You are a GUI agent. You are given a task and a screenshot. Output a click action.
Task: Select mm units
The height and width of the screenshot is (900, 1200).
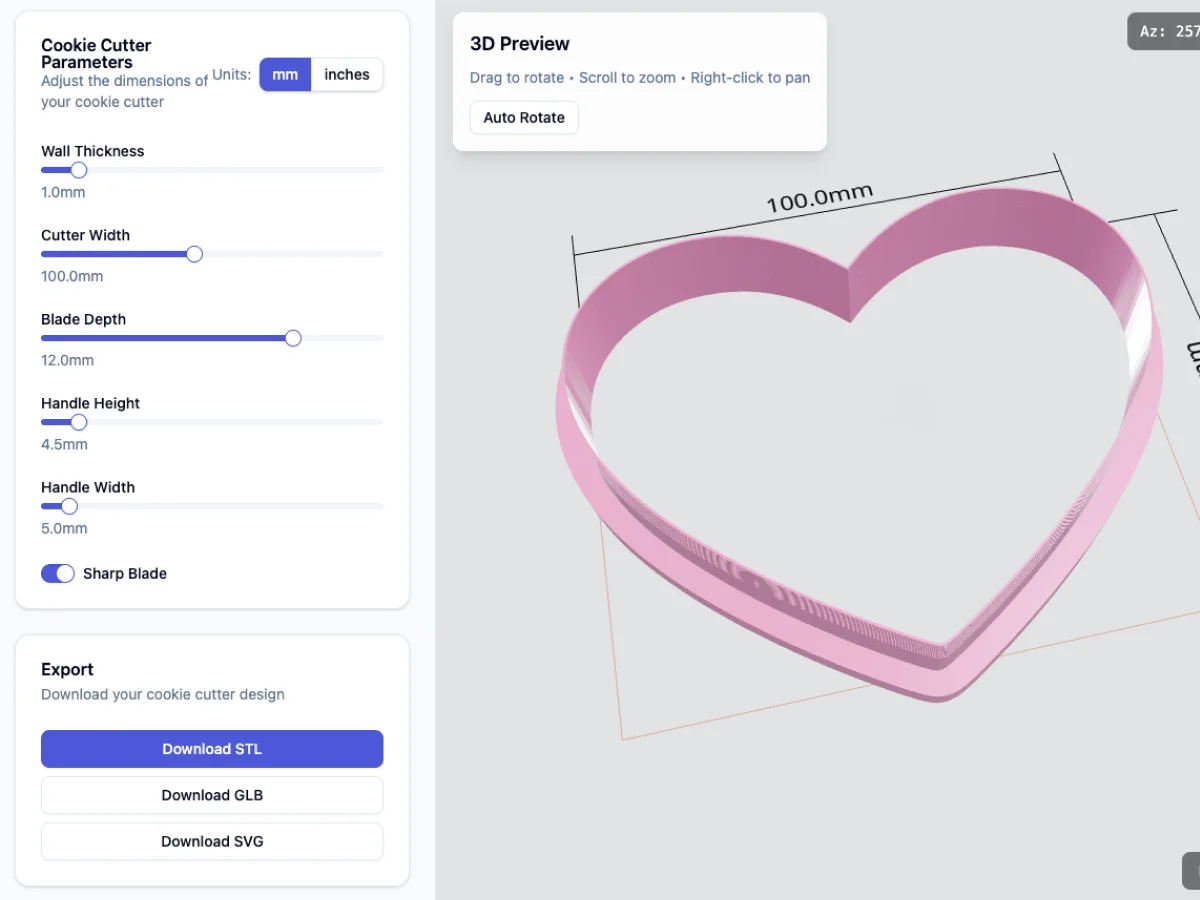pyautogui.click(x=285, y=75)
